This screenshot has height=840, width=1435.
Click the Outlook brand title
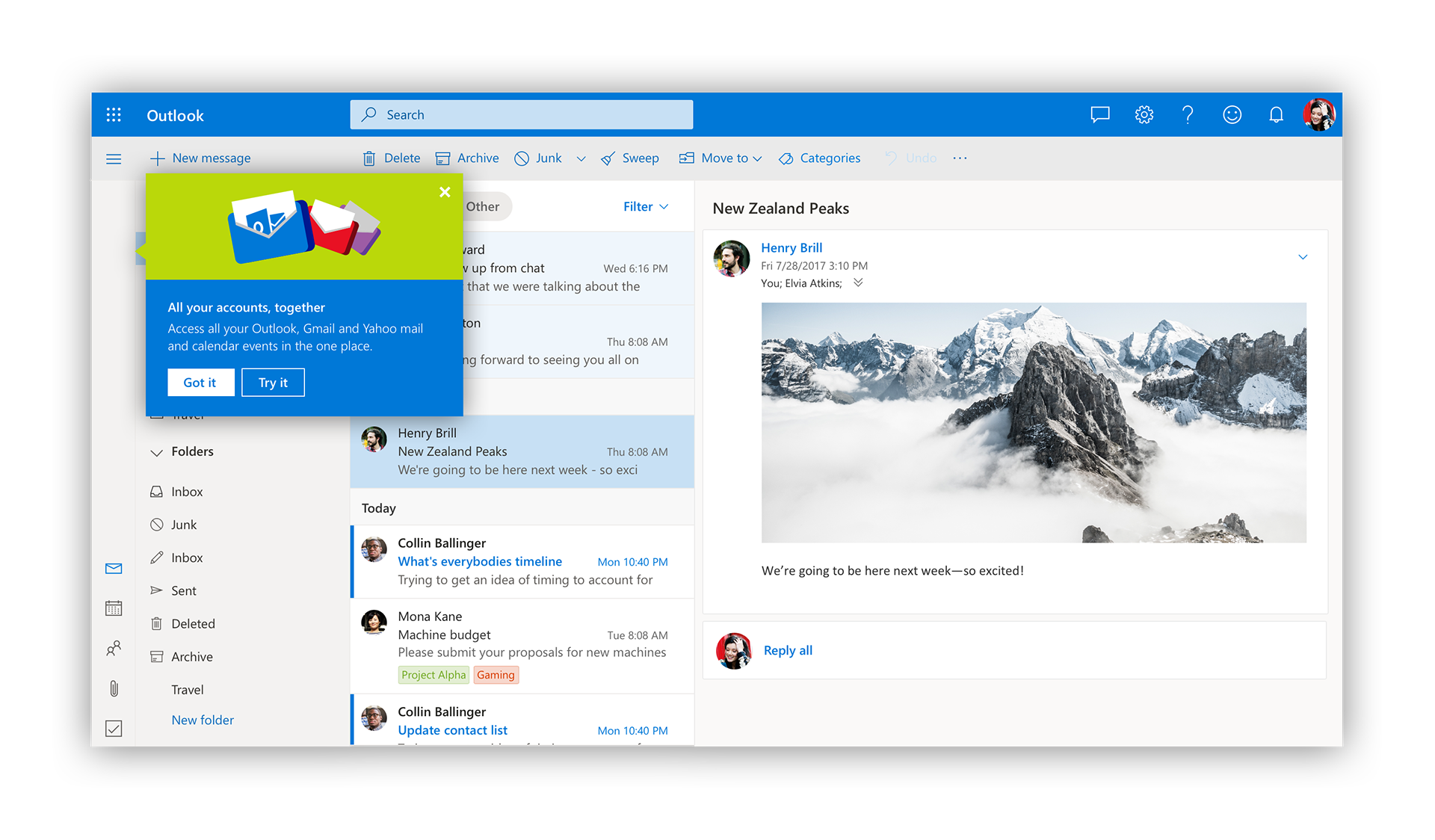coord(175,116)
